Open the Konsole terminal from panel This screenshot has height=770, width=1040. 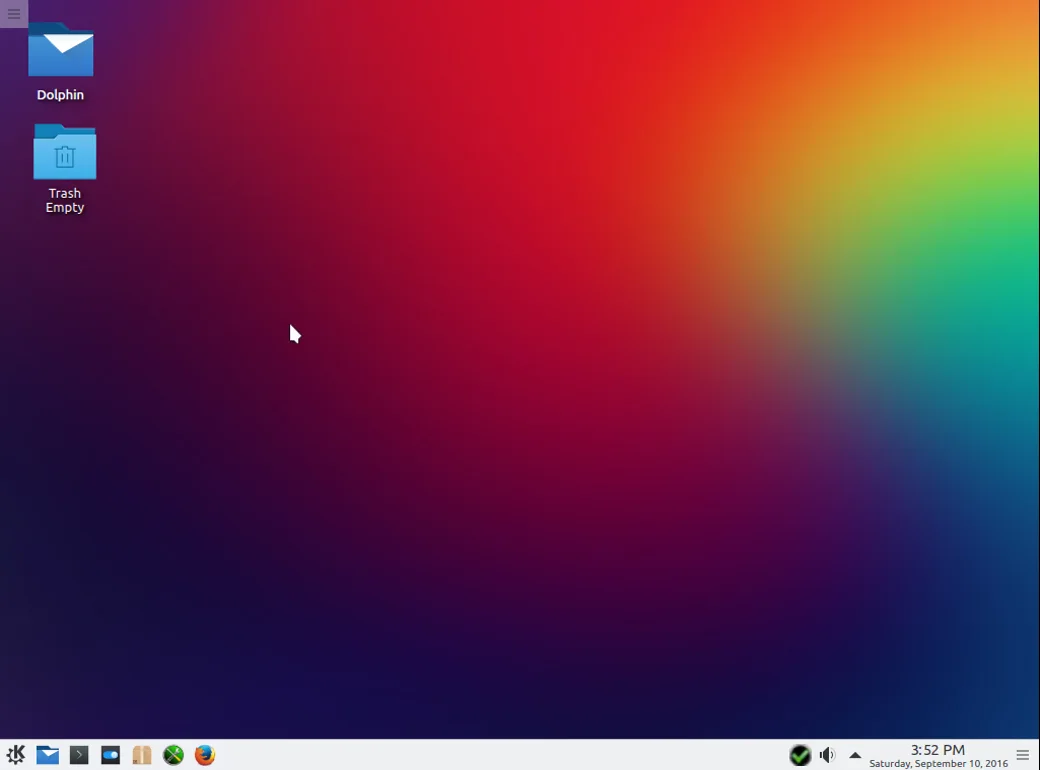79,755
